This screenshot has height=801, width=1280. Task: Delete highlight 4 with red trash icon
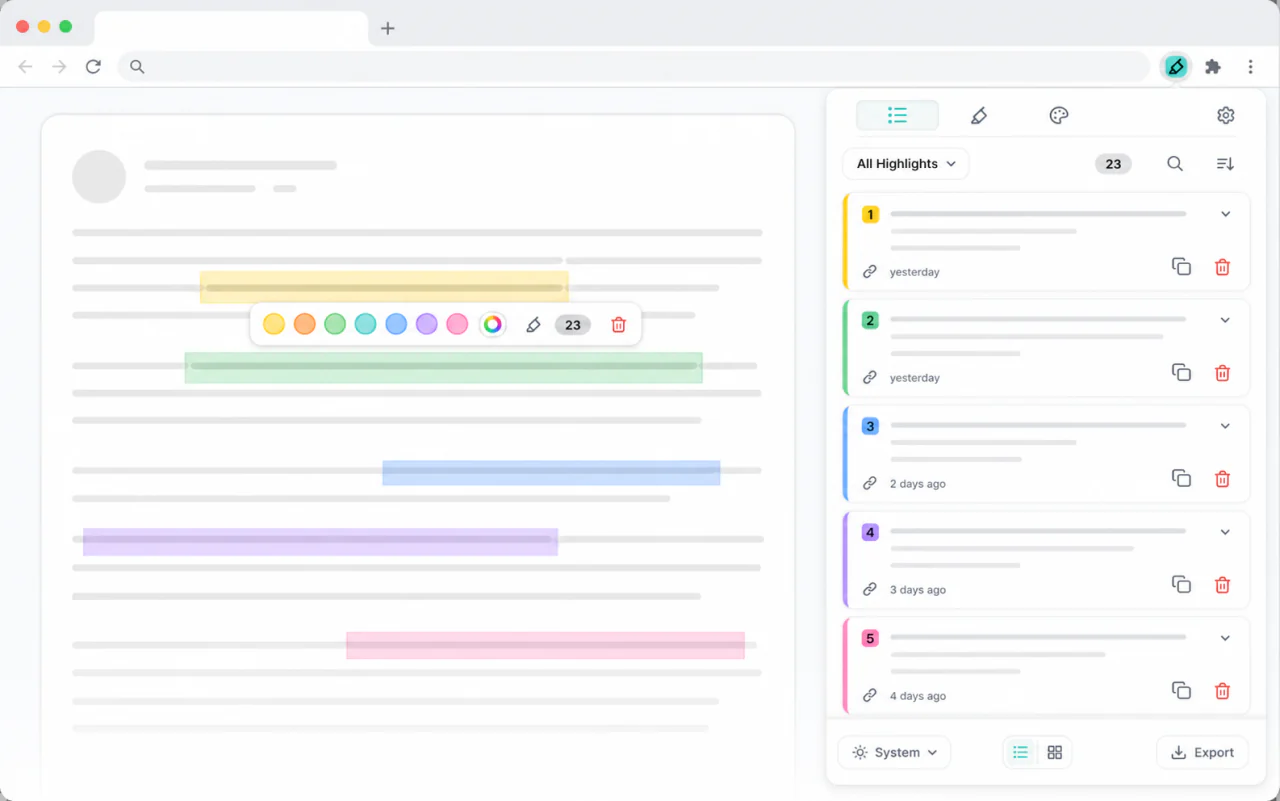(x=1222, y=585)
